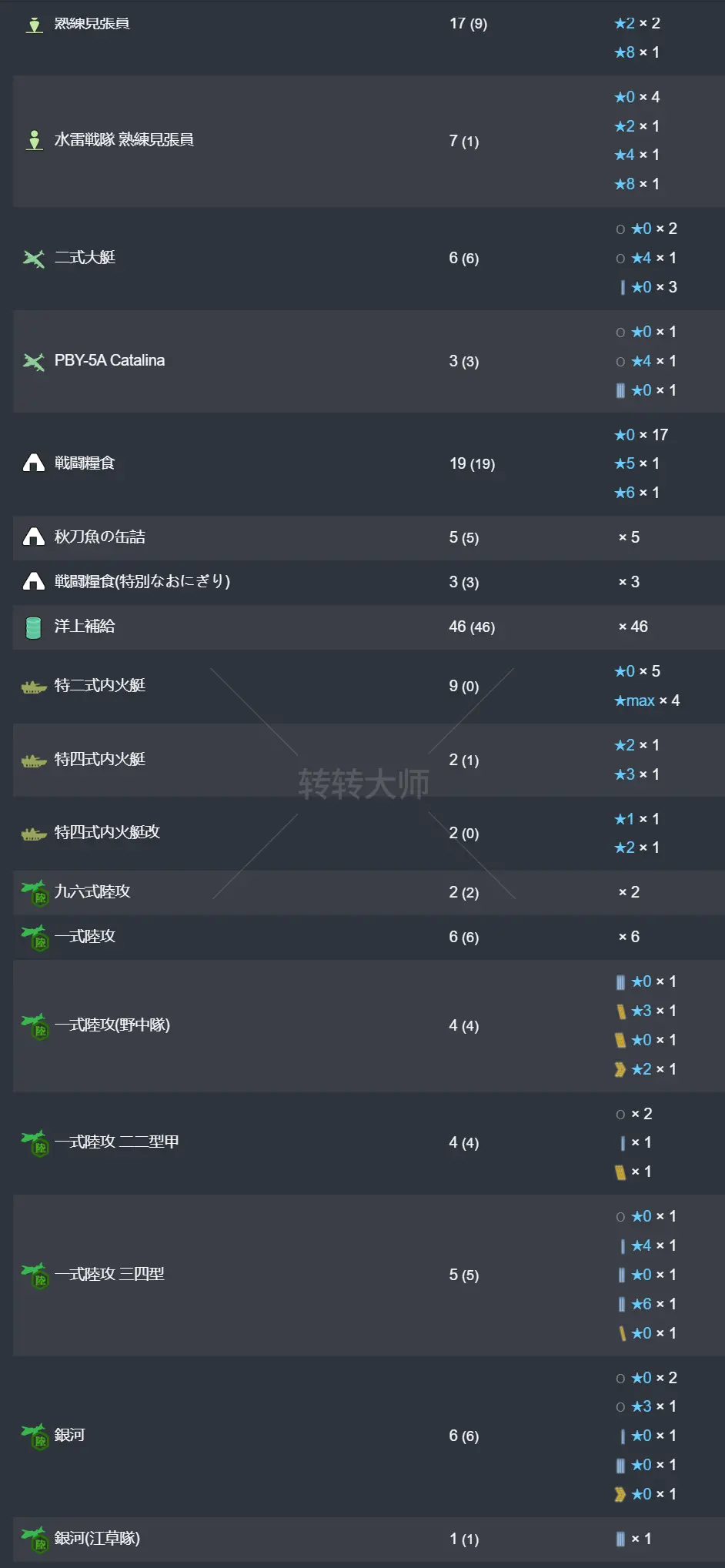Click the 九六式陸攻 land bomber icon

pos(35,893)
